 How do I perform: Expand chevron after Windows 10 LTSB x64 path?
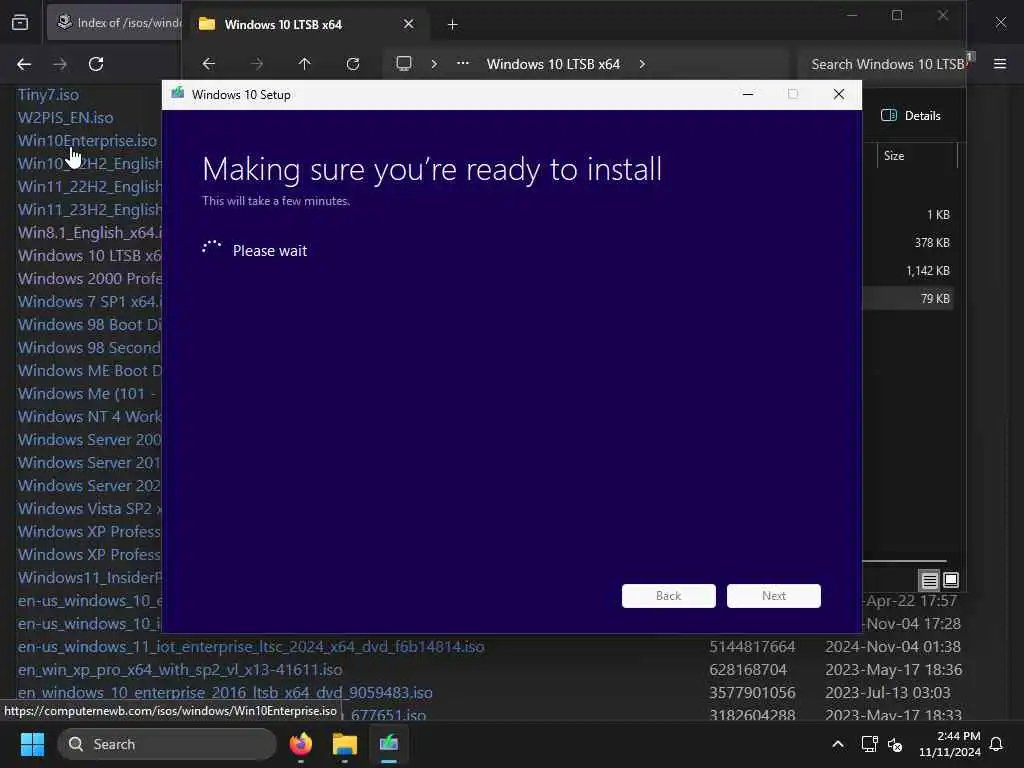click(642, 64)
